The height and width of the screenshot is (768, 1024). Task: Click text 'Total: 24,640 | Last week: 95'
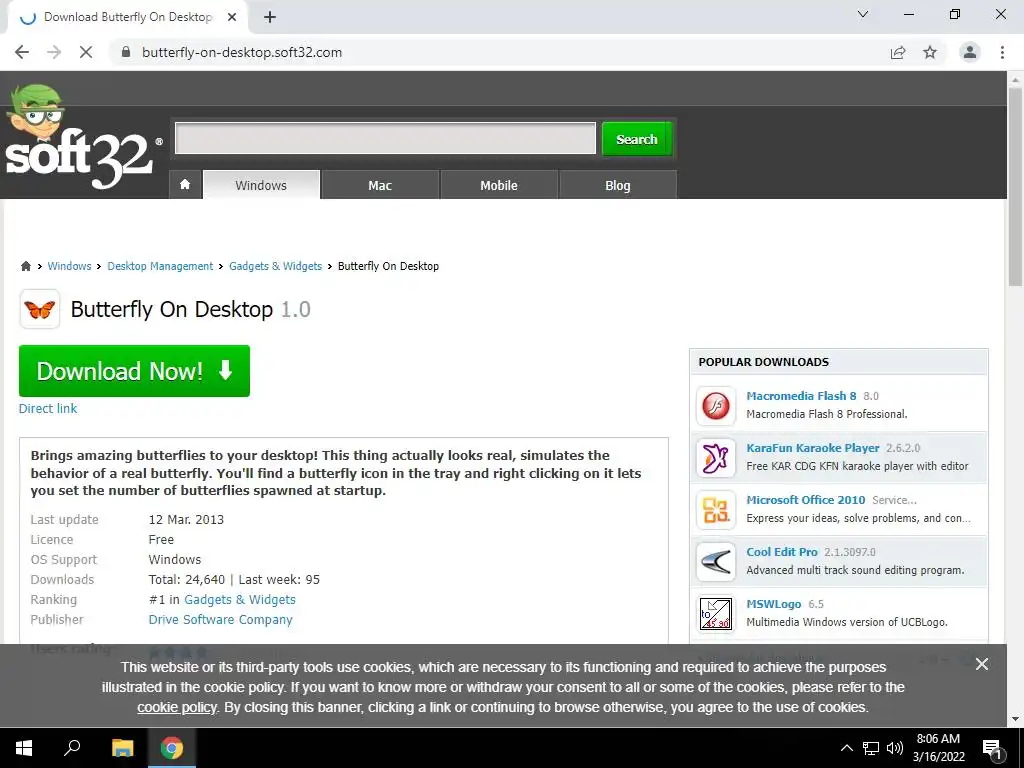(234, 579)
